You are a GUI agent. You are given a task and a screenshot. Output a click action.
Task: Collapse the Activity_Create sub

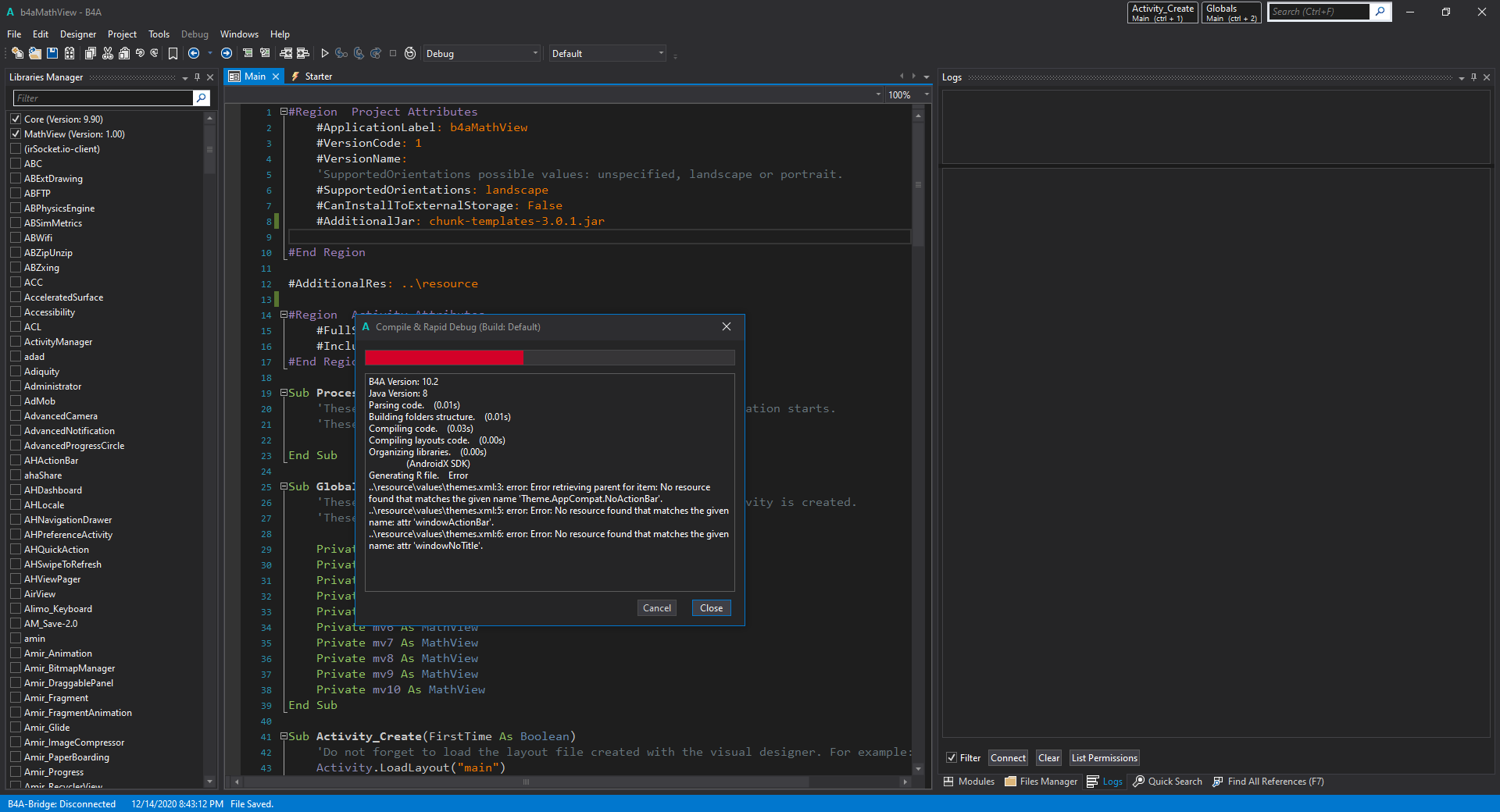pyautogui.click(x=284, y=736)
